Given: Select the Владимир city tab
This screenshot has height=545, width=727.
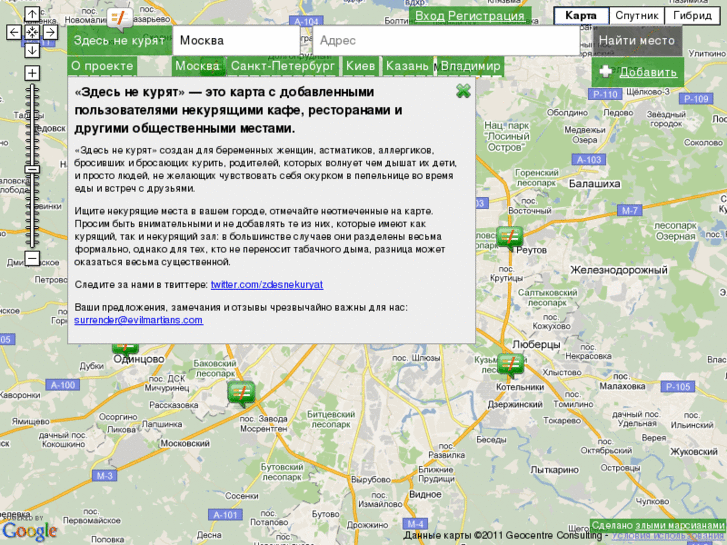Looking at the screenshot, I should (x=470, y=66).
